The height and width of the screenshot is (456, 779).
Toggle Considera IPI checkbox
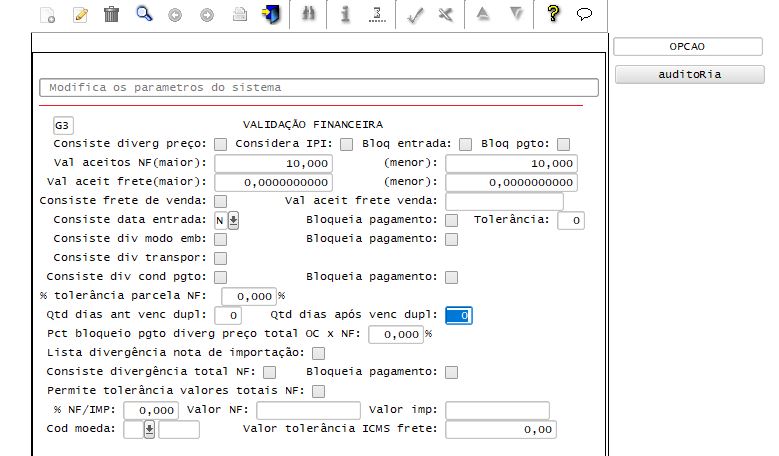[x=347, y=145]
